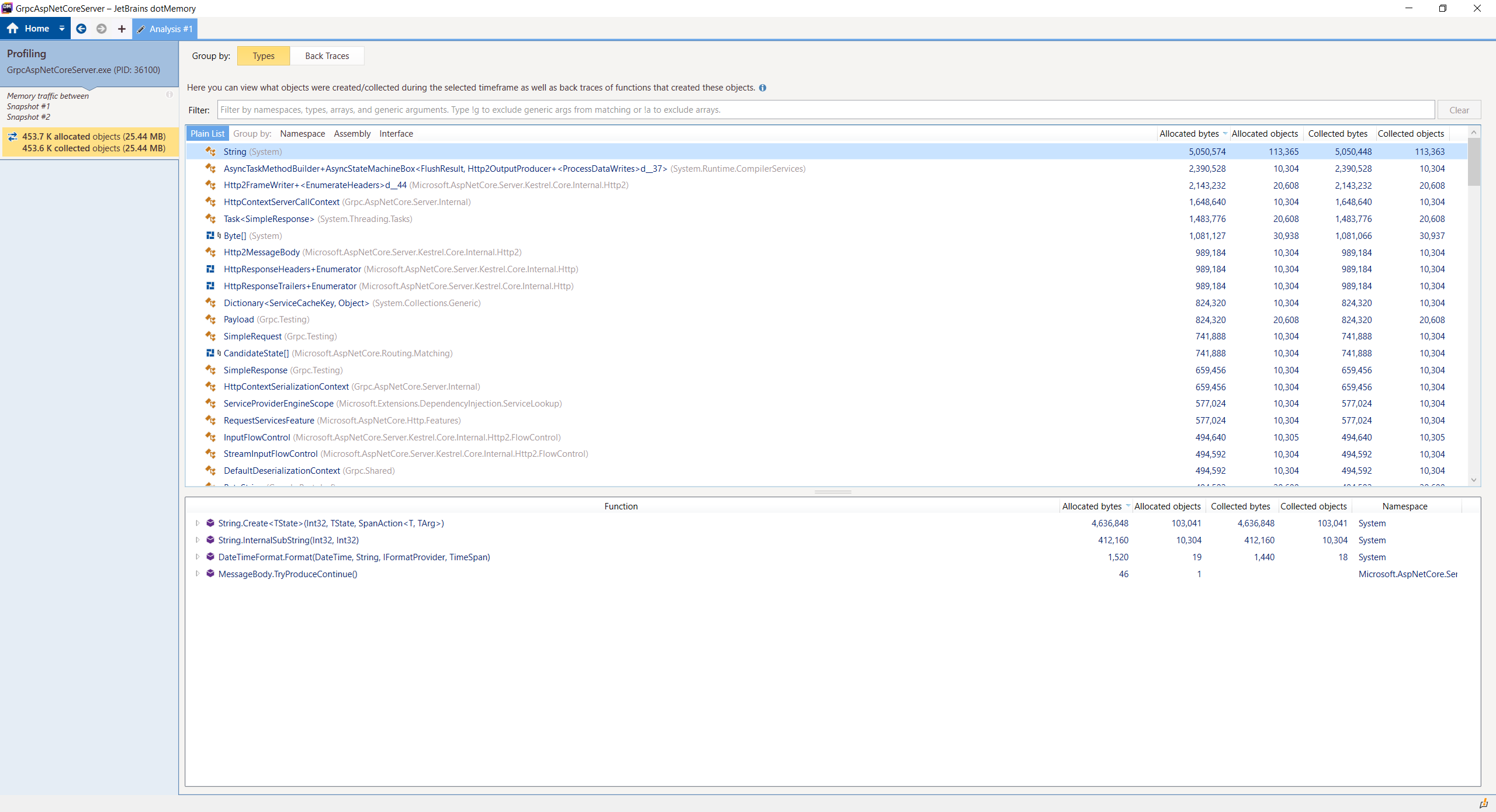Select Plain List view
The image size is (1496, 812).
pos(207,134)
